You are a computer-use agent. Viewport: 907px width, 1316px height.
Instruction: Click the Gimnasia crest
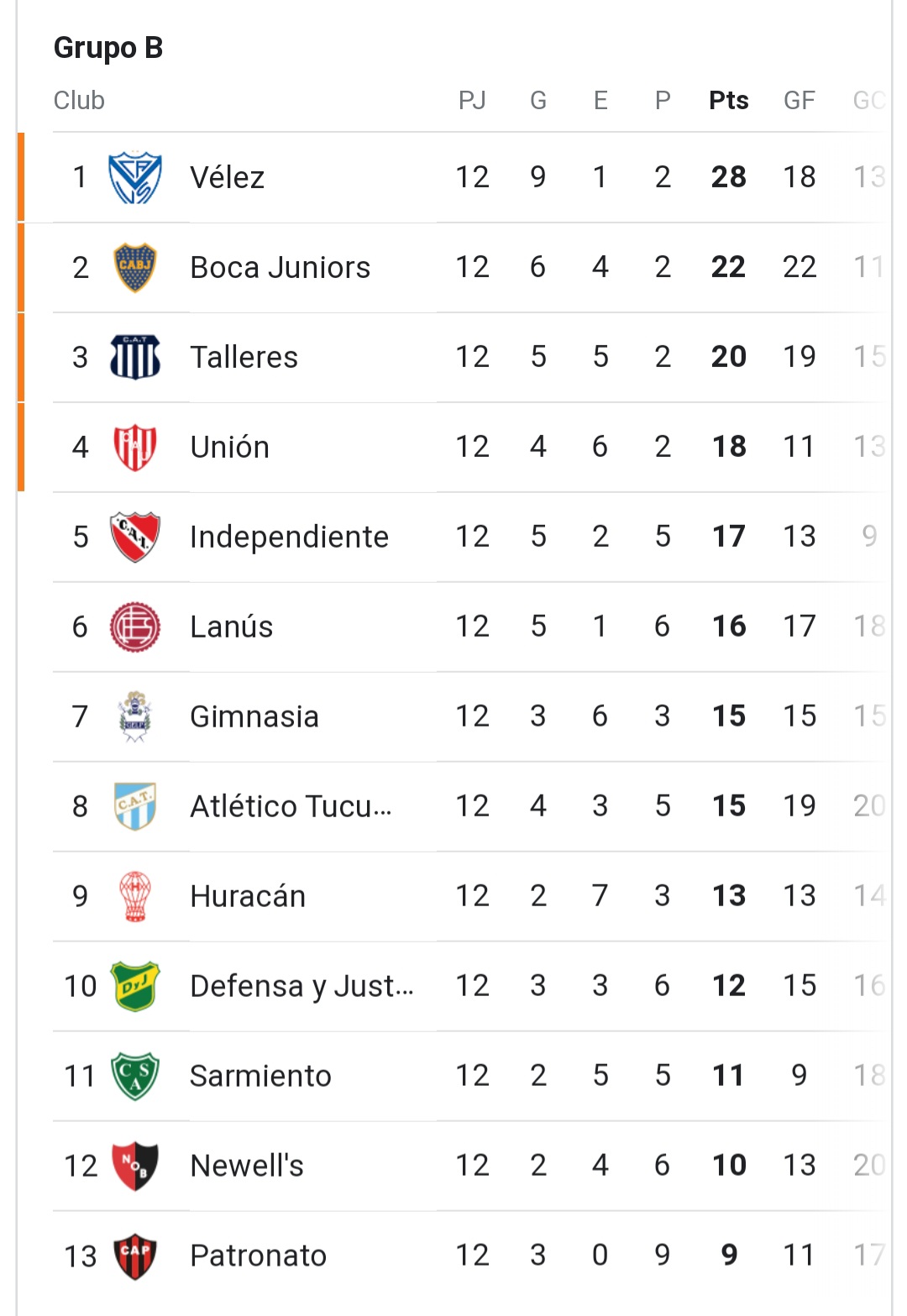tap(135, 716)
